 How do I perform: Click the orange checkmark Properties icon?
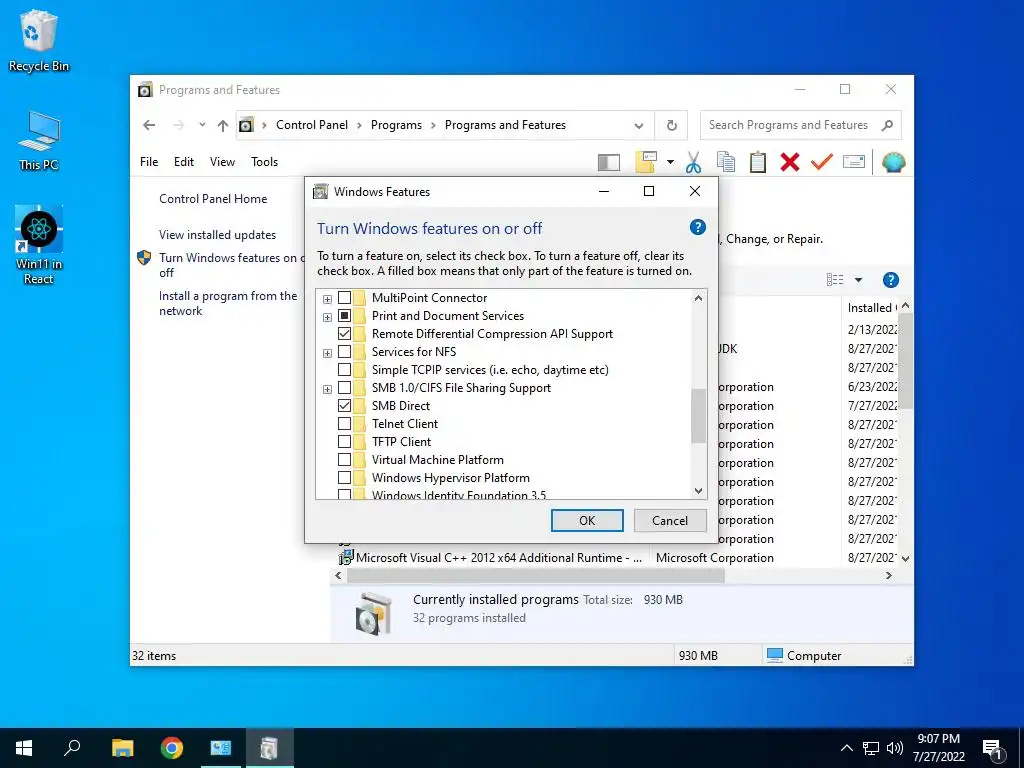(x=822, y=161)
